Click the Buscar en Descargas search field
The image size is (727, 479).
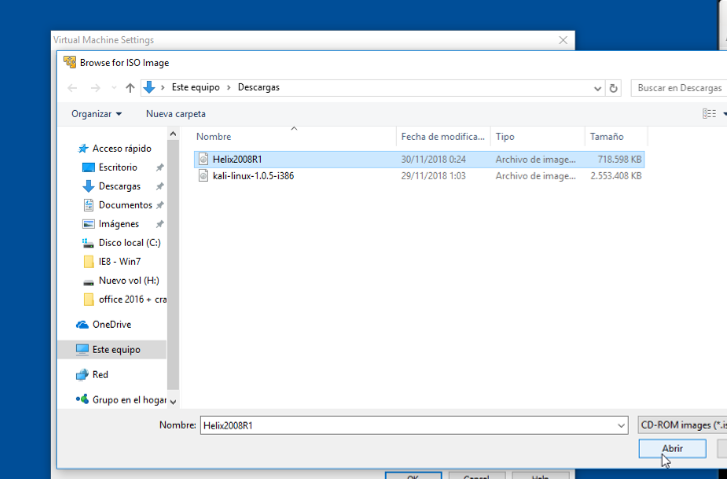click(x=679, y=88)
